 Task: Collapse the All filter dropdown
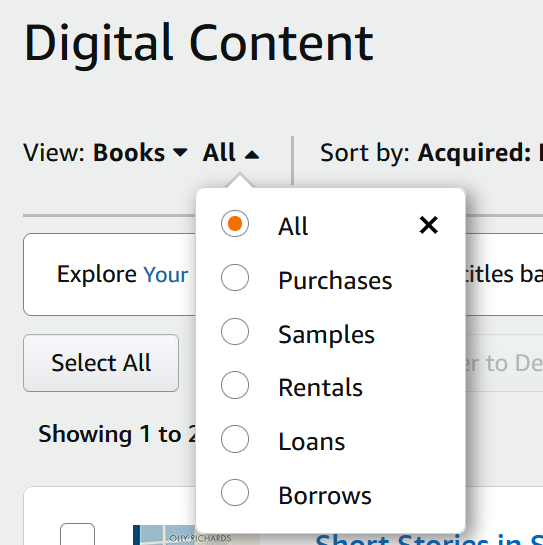click(x=231, y=153)
